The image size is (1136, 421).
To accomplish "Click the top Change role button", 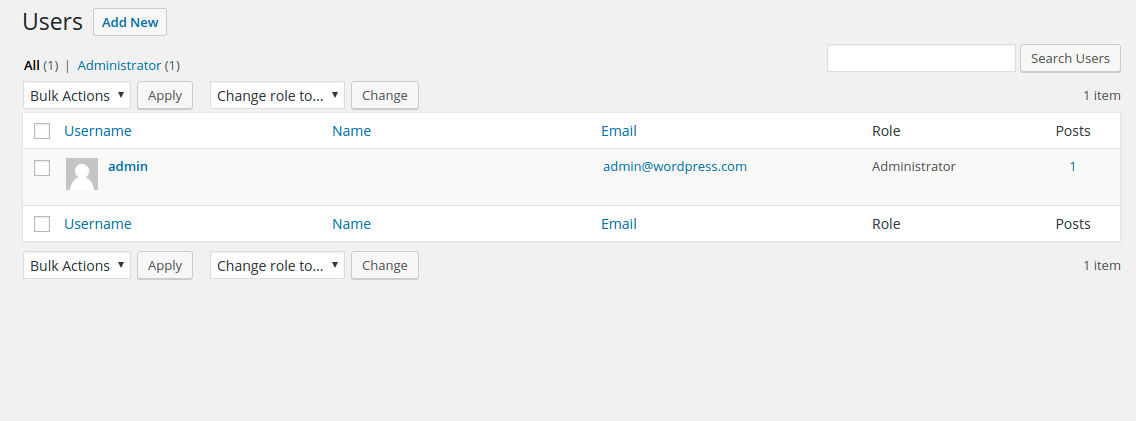I will click(385, 96).
